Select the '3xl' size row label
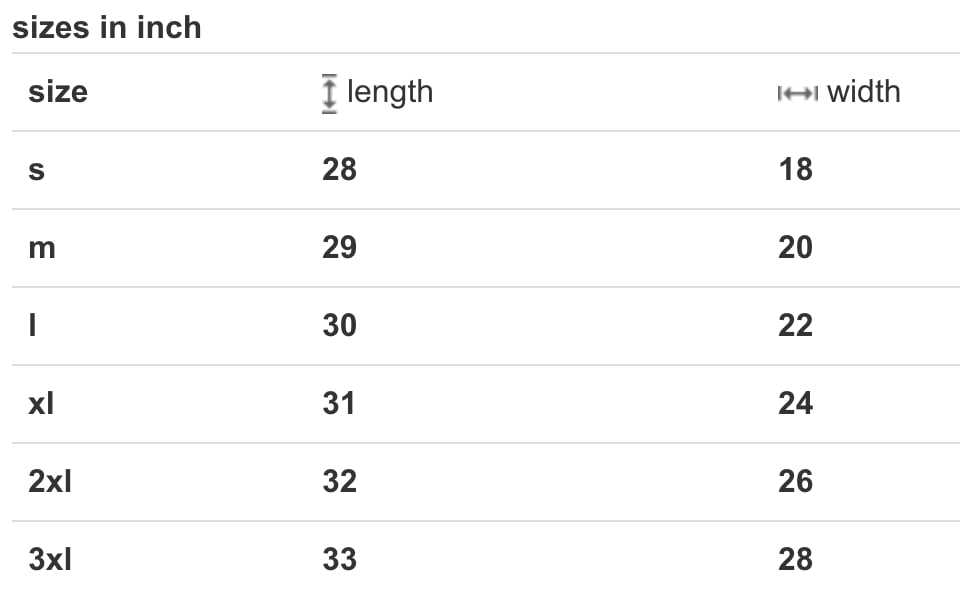The width and height of the screenshot is (960, 616). pyautogui.click(x=50, y=560)
